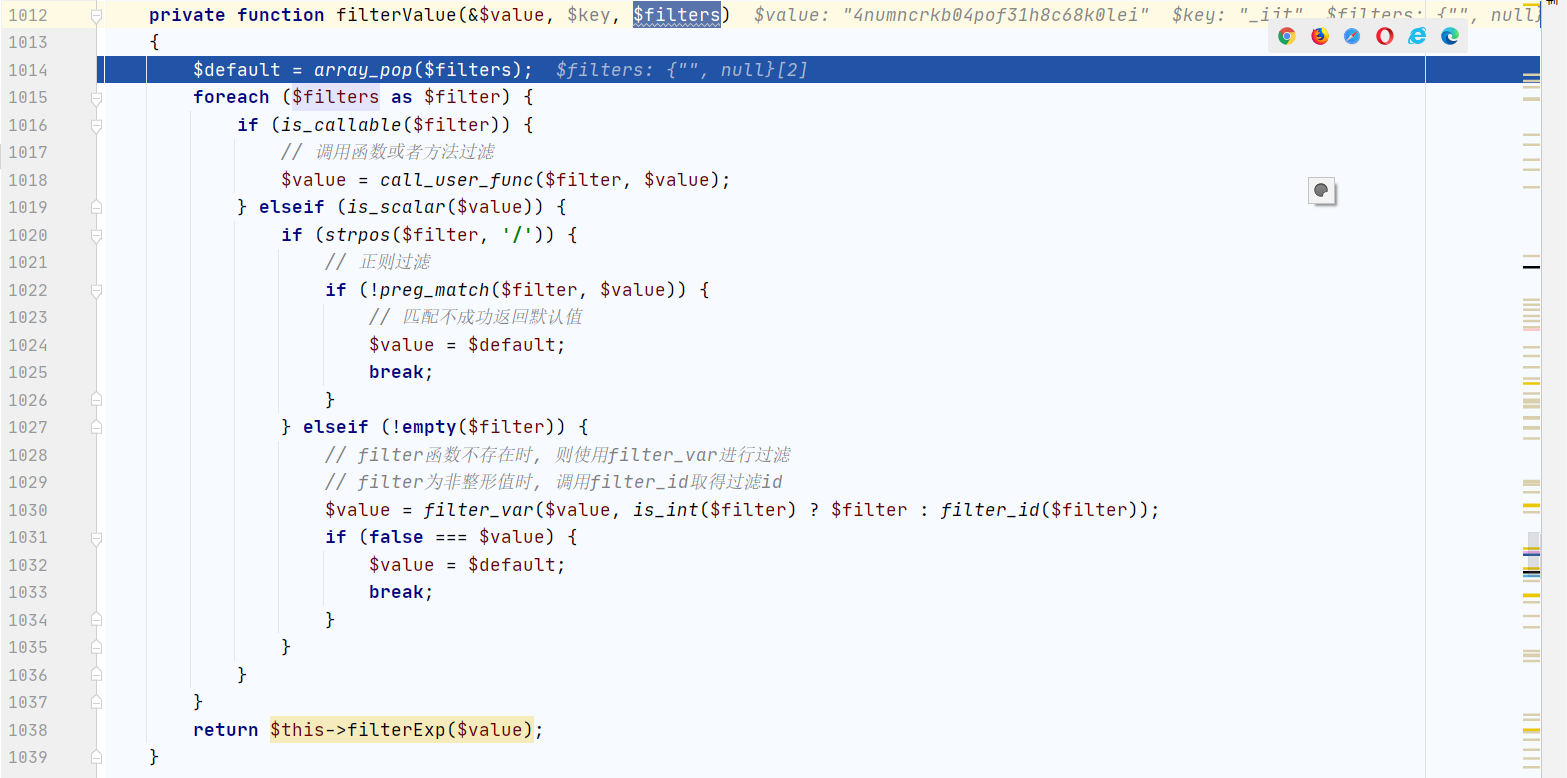This screenshot has width=1567, height=778.
Task: Click the highlighted $filters parameter in signature
Action: 677,15
